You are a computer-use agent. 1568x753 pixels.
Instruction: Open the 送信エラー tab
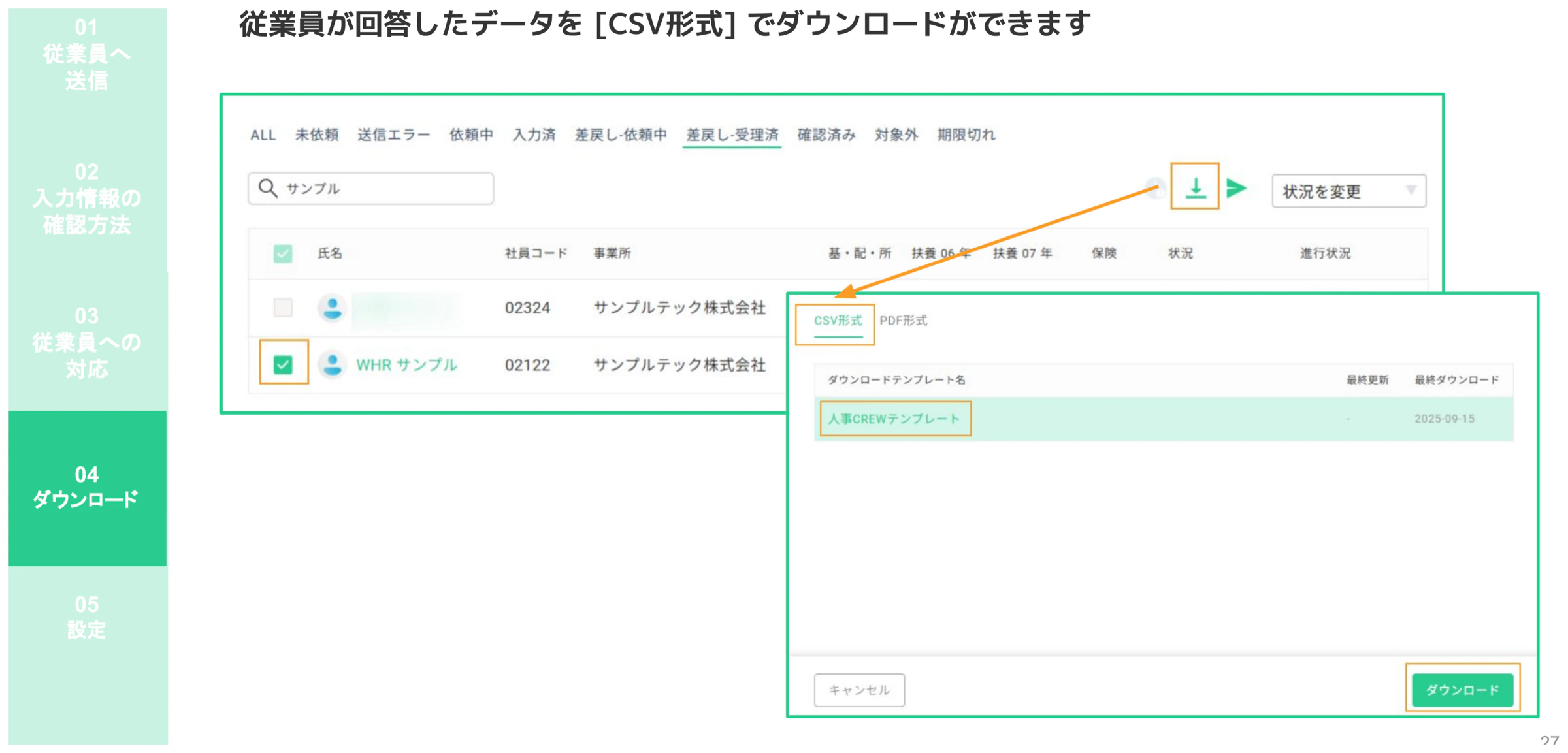[x=394, y=135]
